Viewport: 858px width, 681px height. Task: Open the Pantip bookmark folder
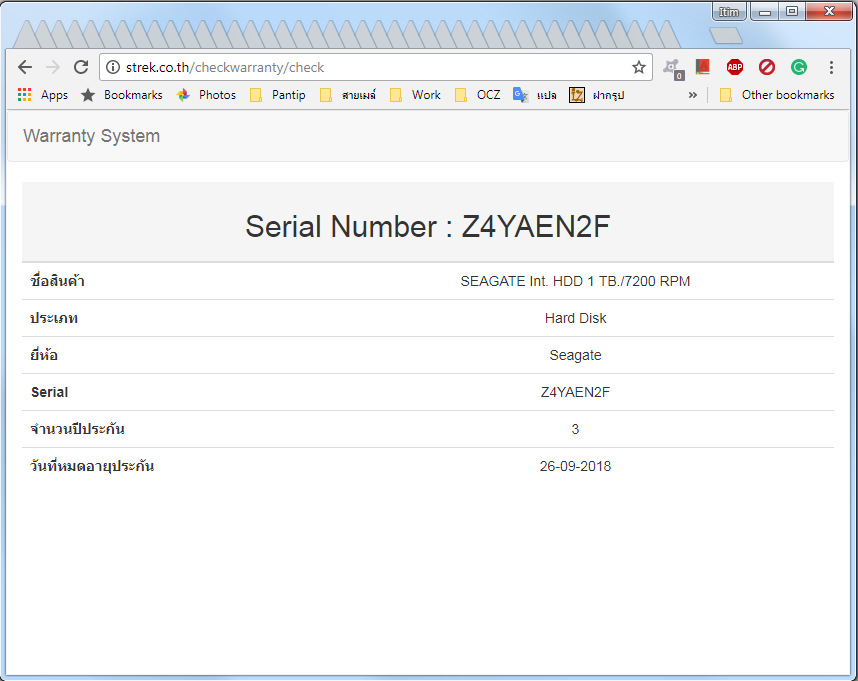[x=278, y=95]
